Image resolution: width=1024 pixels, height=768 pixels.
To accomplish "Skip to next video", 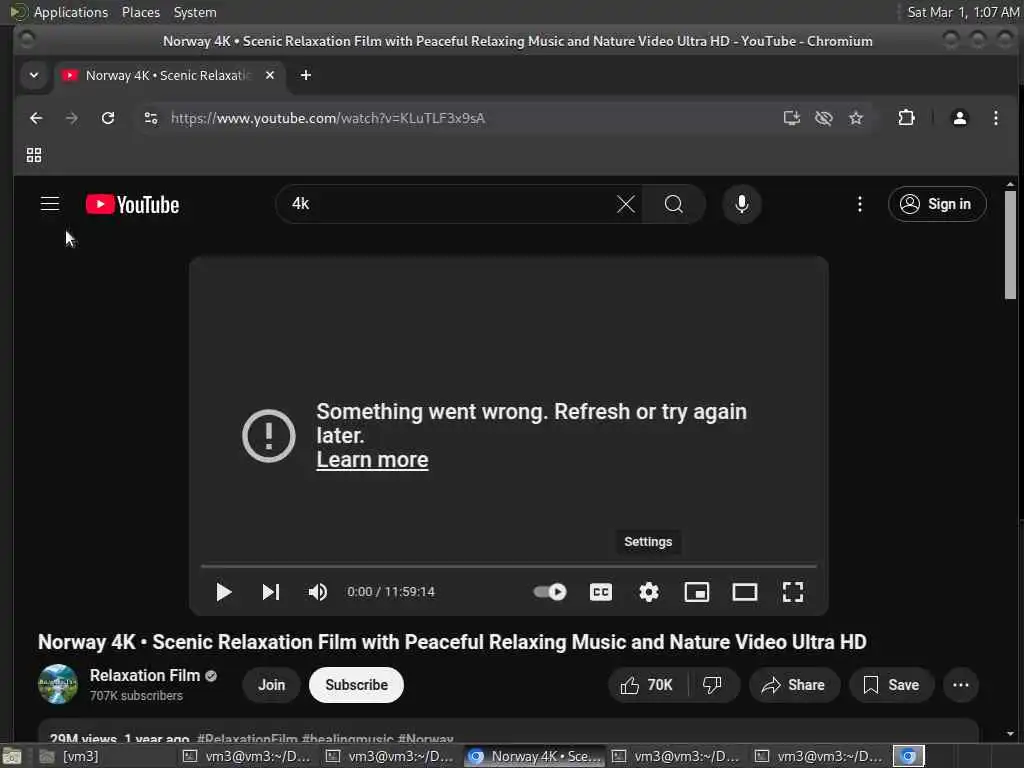I will point(270,592).
